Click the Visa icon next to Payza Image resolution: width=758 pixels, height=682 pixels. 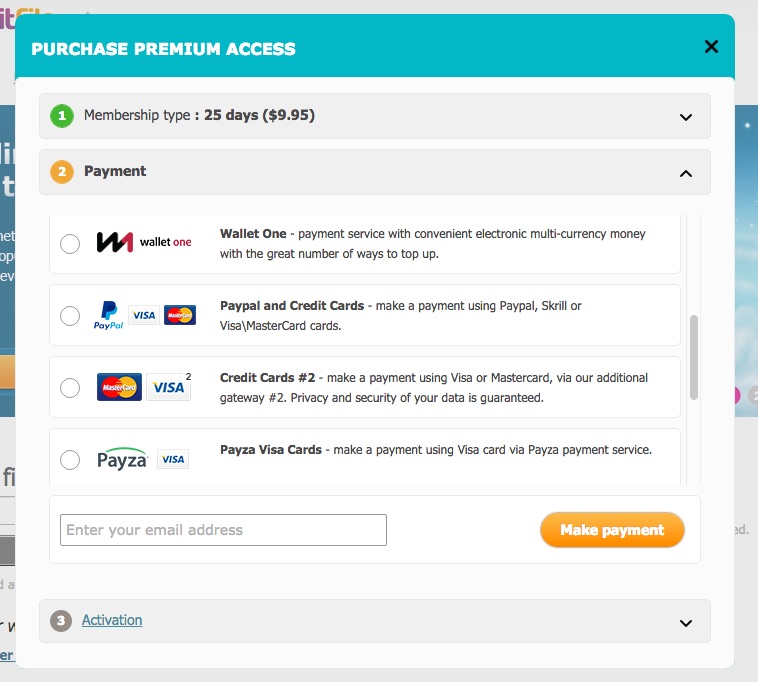(x=173, y=459)
